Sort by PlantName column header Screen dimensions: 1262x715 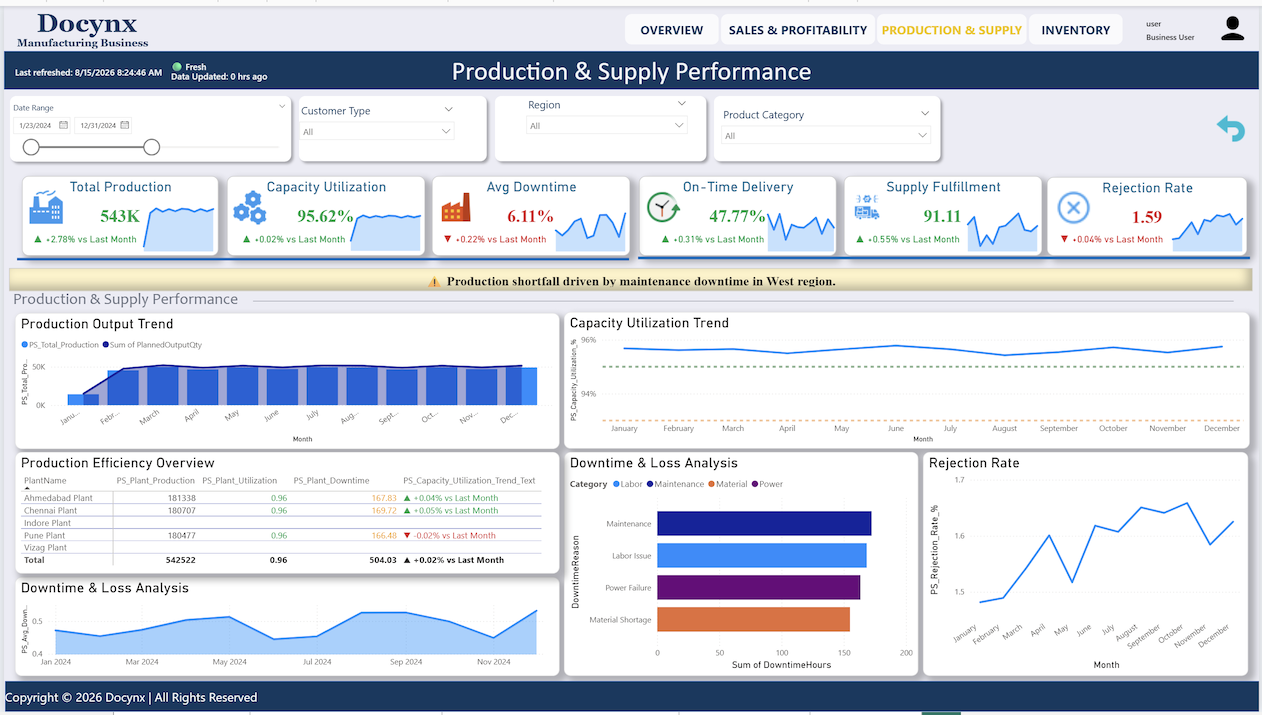45,481
